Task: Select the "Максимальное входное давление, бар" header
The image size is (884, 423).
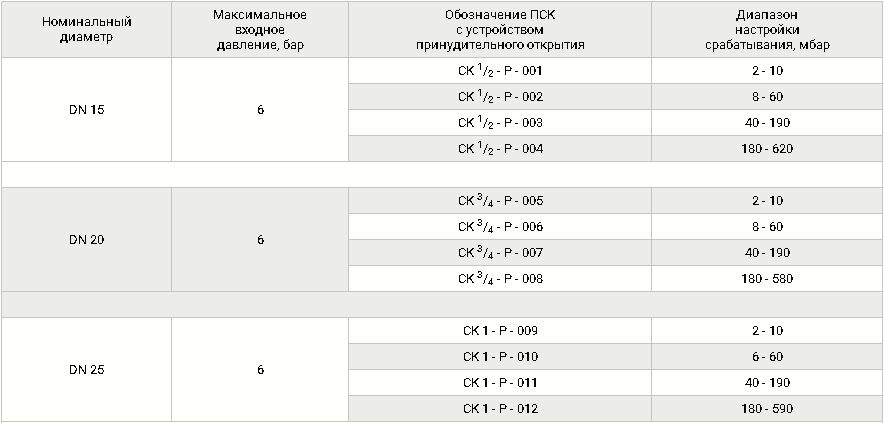Action: 260,29
